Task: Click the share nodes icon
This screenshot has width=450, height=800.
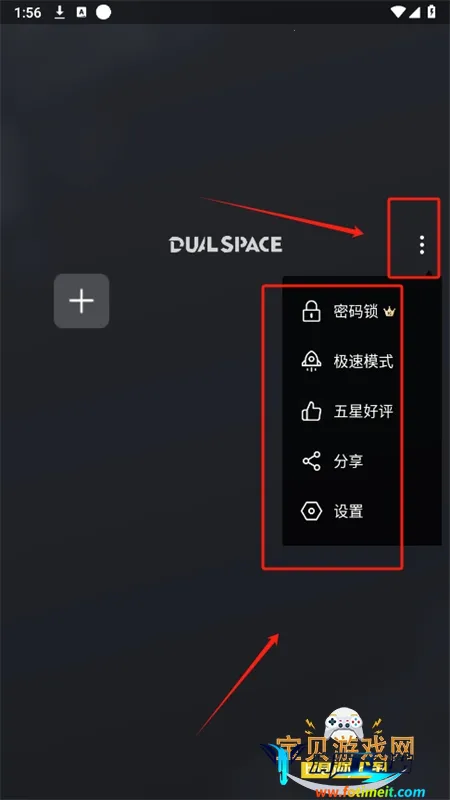Action: click(311, 461)
